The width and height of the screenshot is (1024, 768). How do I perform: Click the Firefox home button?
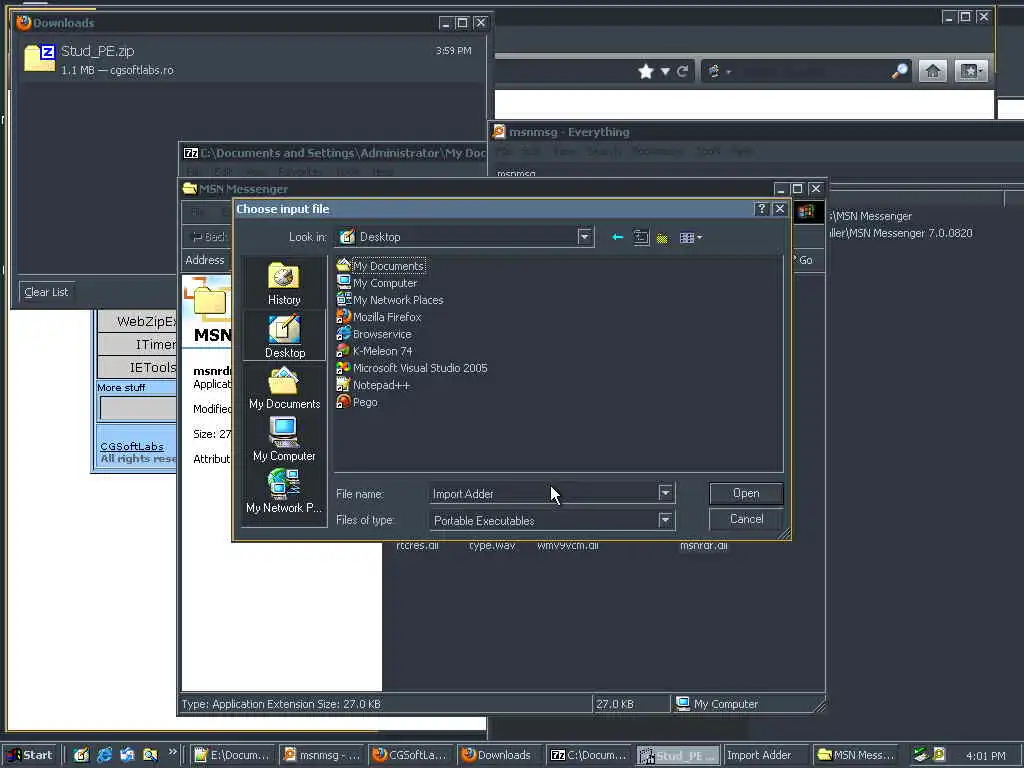[x=933, y=71]
